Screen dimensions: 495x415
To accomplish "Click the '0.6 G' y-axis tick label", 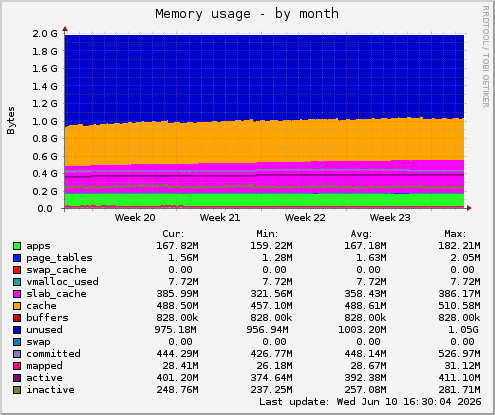I will [45, 156].
